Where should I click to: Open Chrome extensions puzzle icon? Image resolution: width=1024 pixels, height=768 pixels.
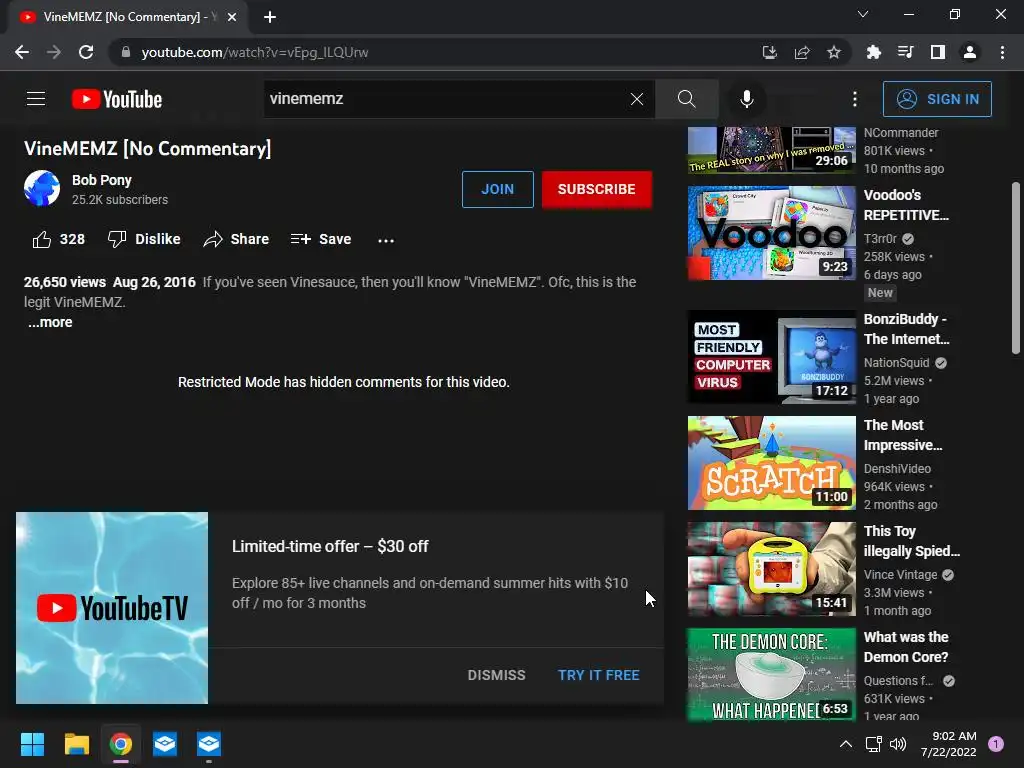point(874,52)
